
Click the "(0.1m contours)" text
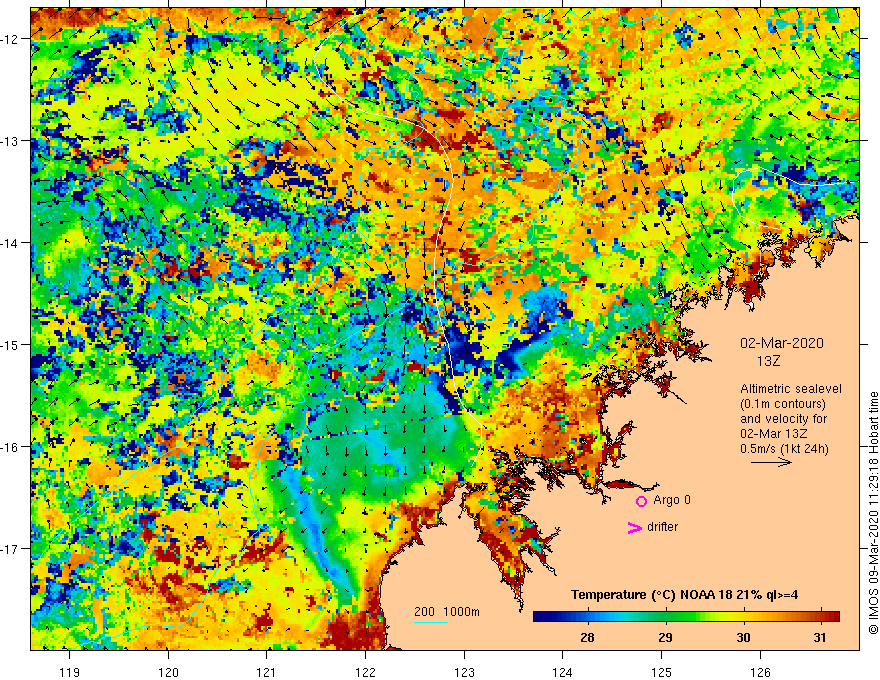tap(783, 404)
